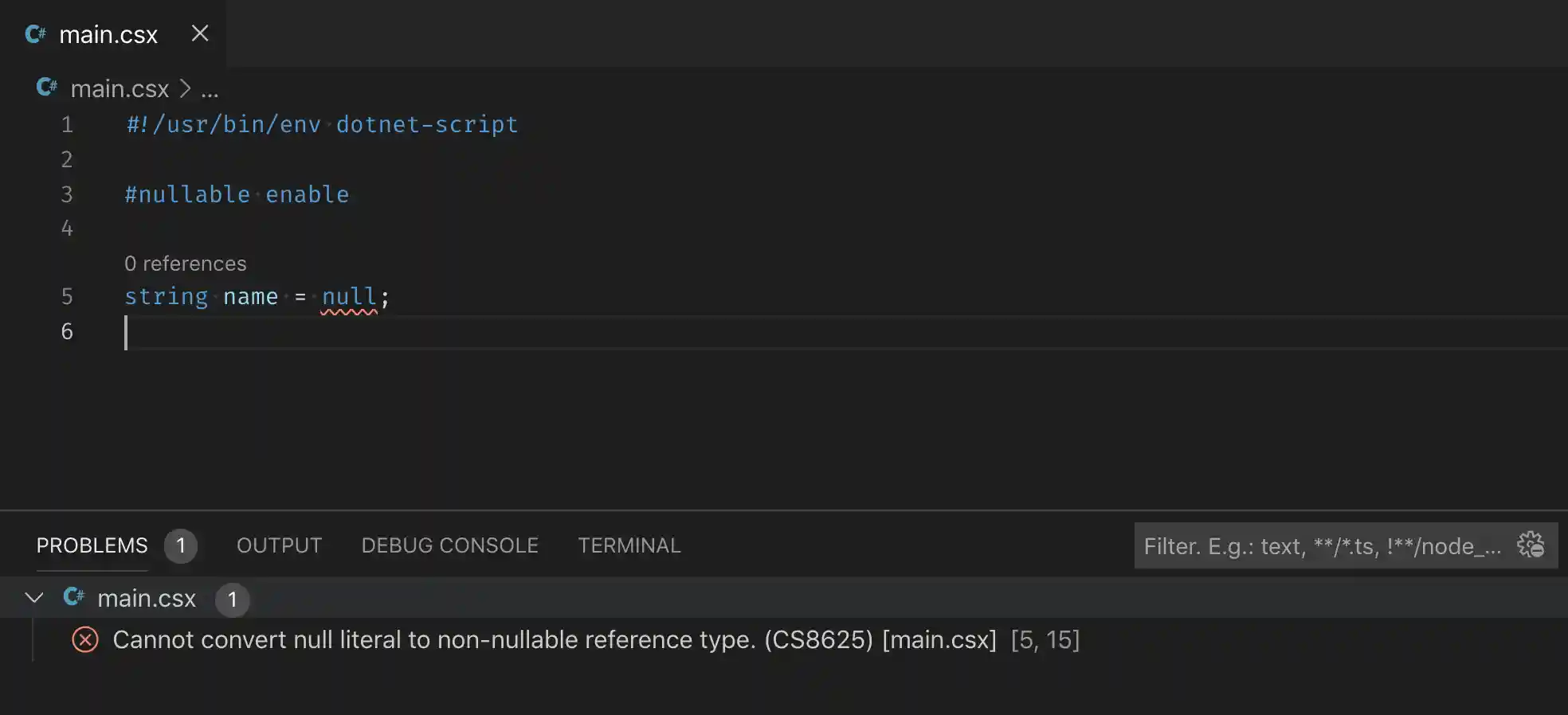The image size is (1568, 715).
Task: Collapse the main.csx problems group
Action: 34,598
